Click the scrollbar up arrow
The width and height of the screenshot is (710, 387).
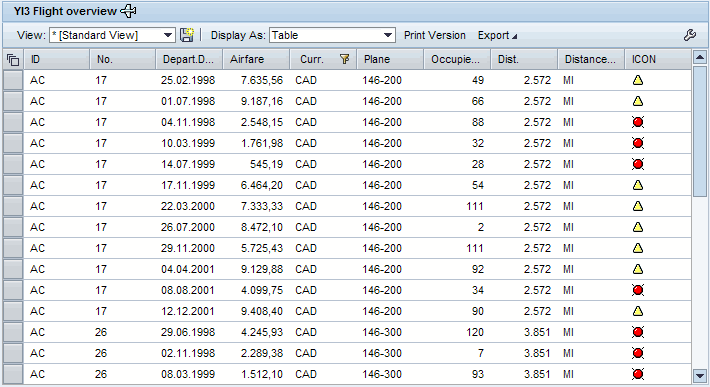700,57
